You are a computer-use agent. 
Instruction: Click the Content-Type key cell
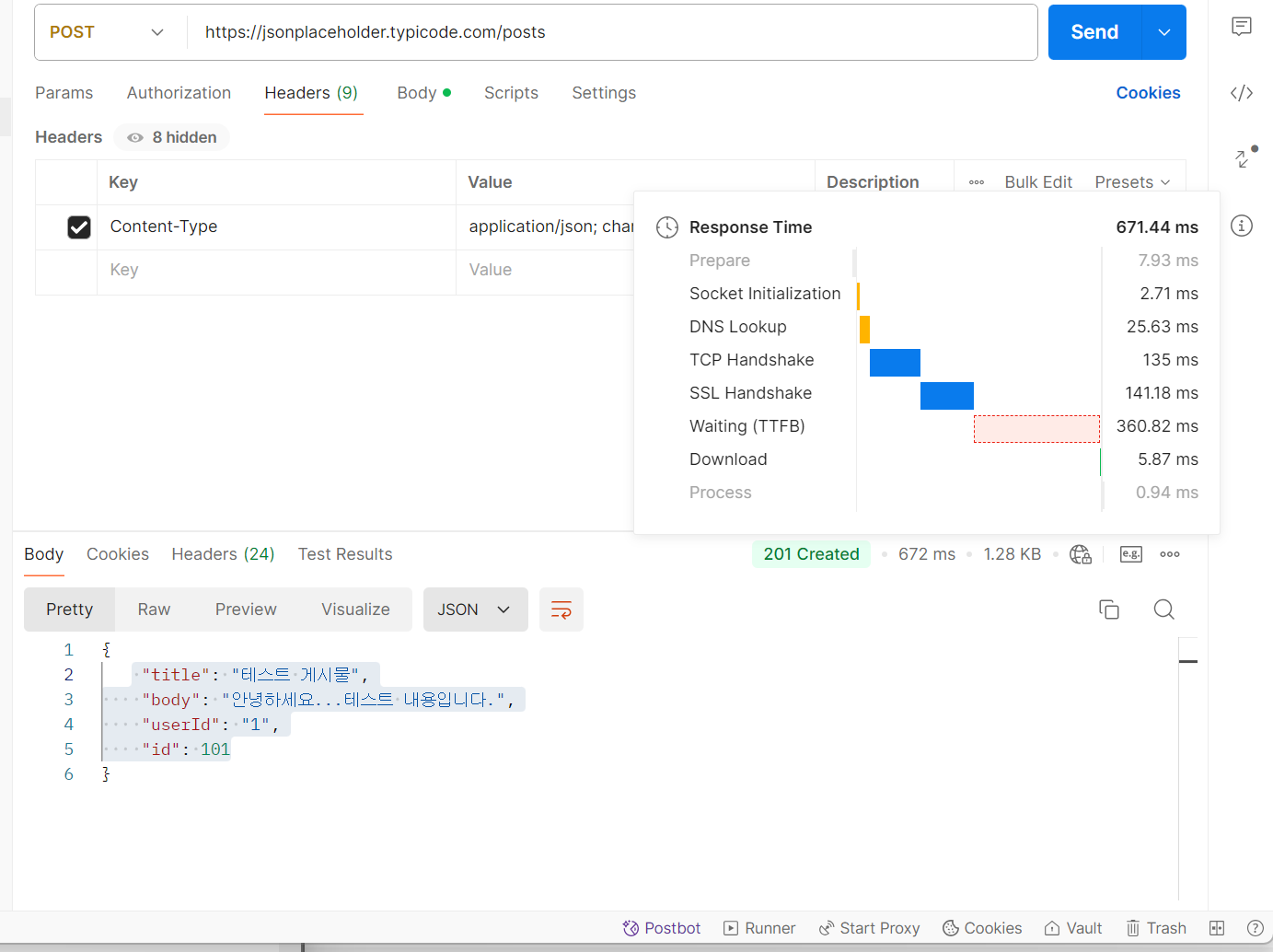point(276,227)
